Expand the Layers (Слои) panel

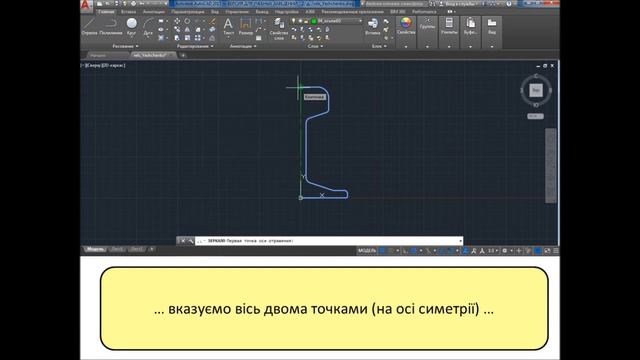pyautogui.click(x=315, y=46)
